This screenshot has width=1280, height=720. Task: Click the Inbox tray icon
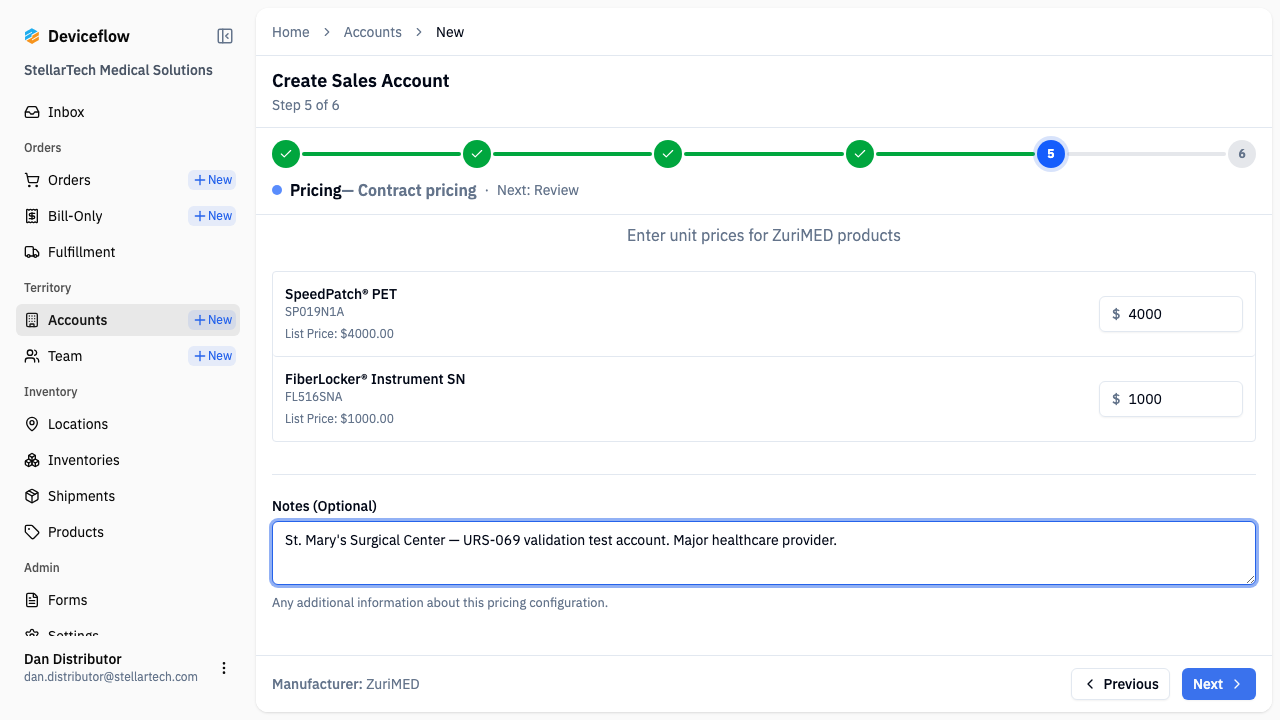tap(32, 112)
